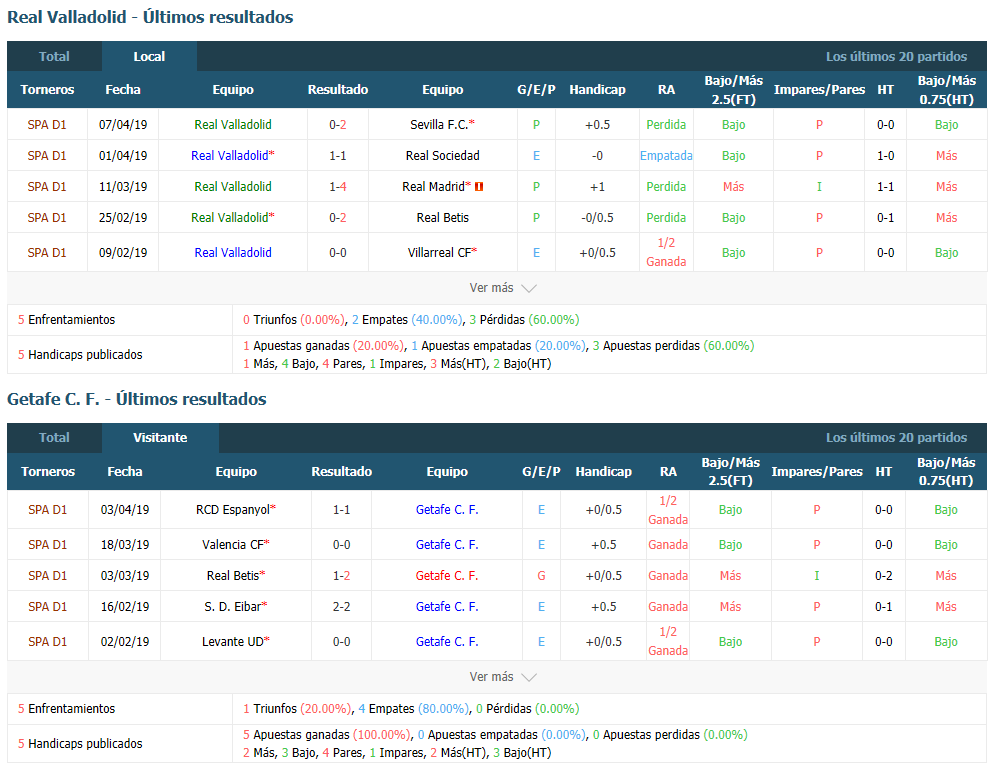Click the Empatada RA cell for Real Sociedad match
The width and height of the screenshot is (994, 768).
(666, 155)
